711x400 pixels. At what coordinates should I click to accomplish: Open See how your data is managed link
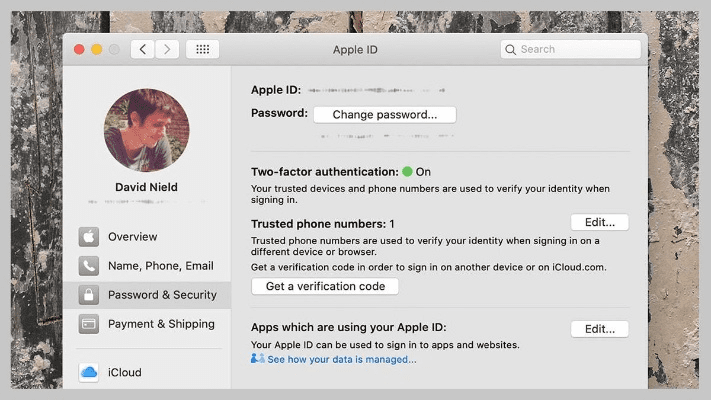tap(341, 359)
